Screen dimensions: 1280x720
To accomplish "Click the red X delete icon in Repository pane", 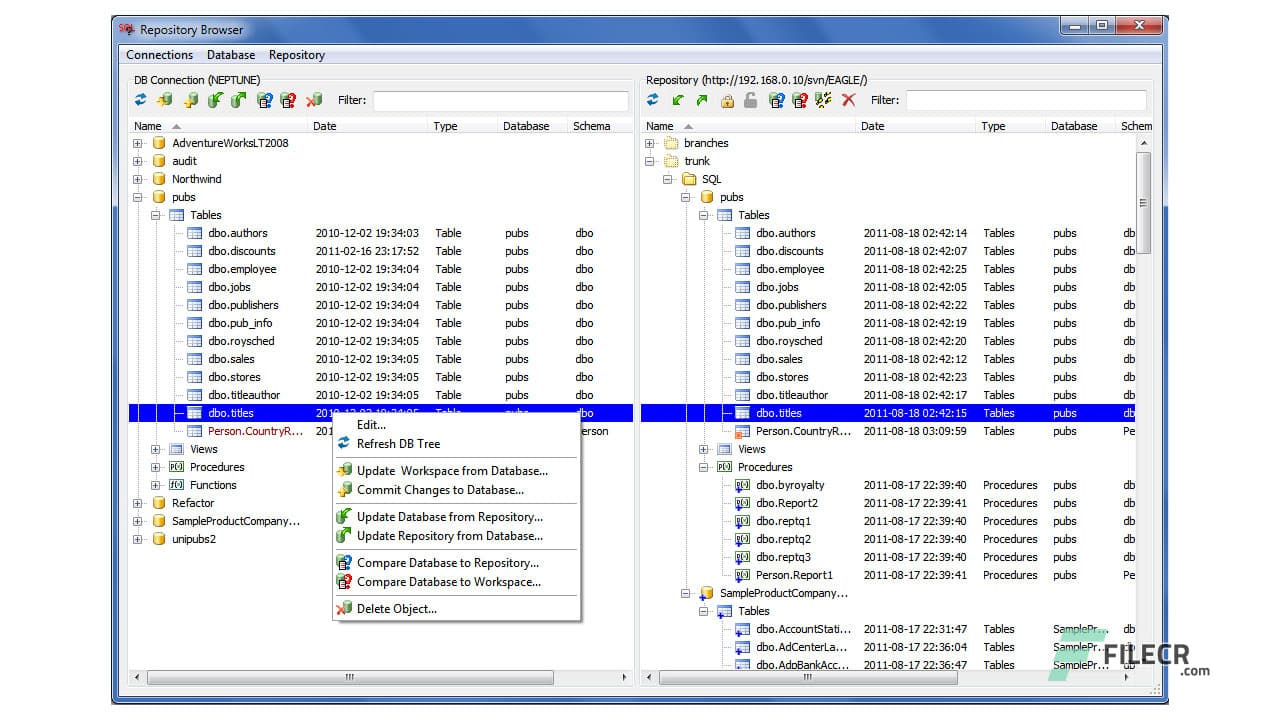I will pyautogui.click(x=848, y=100).
